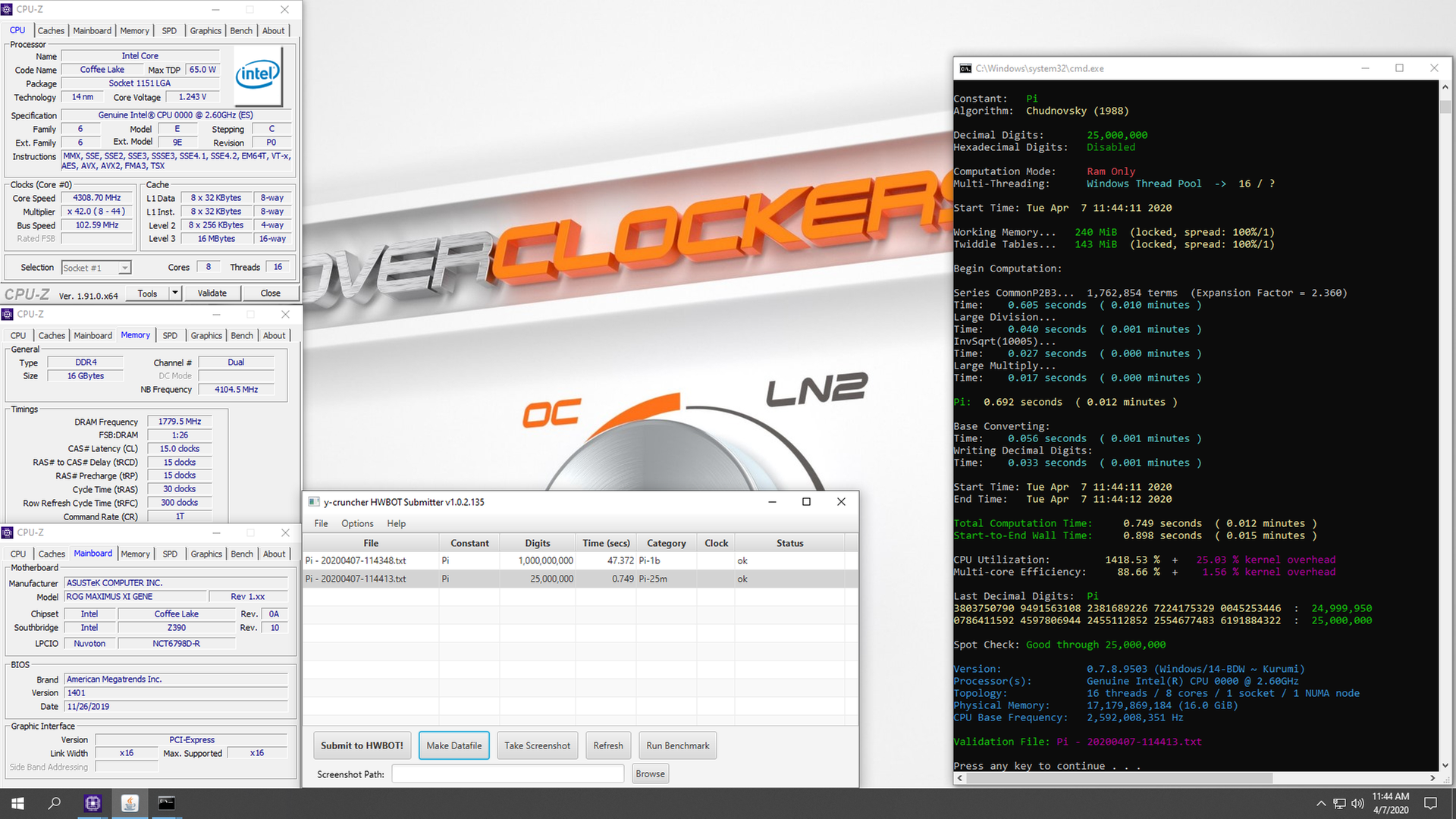Open About tab in top CPU-Z window
The height and width of the screenshot is (819, 1456).
(274, 31)
